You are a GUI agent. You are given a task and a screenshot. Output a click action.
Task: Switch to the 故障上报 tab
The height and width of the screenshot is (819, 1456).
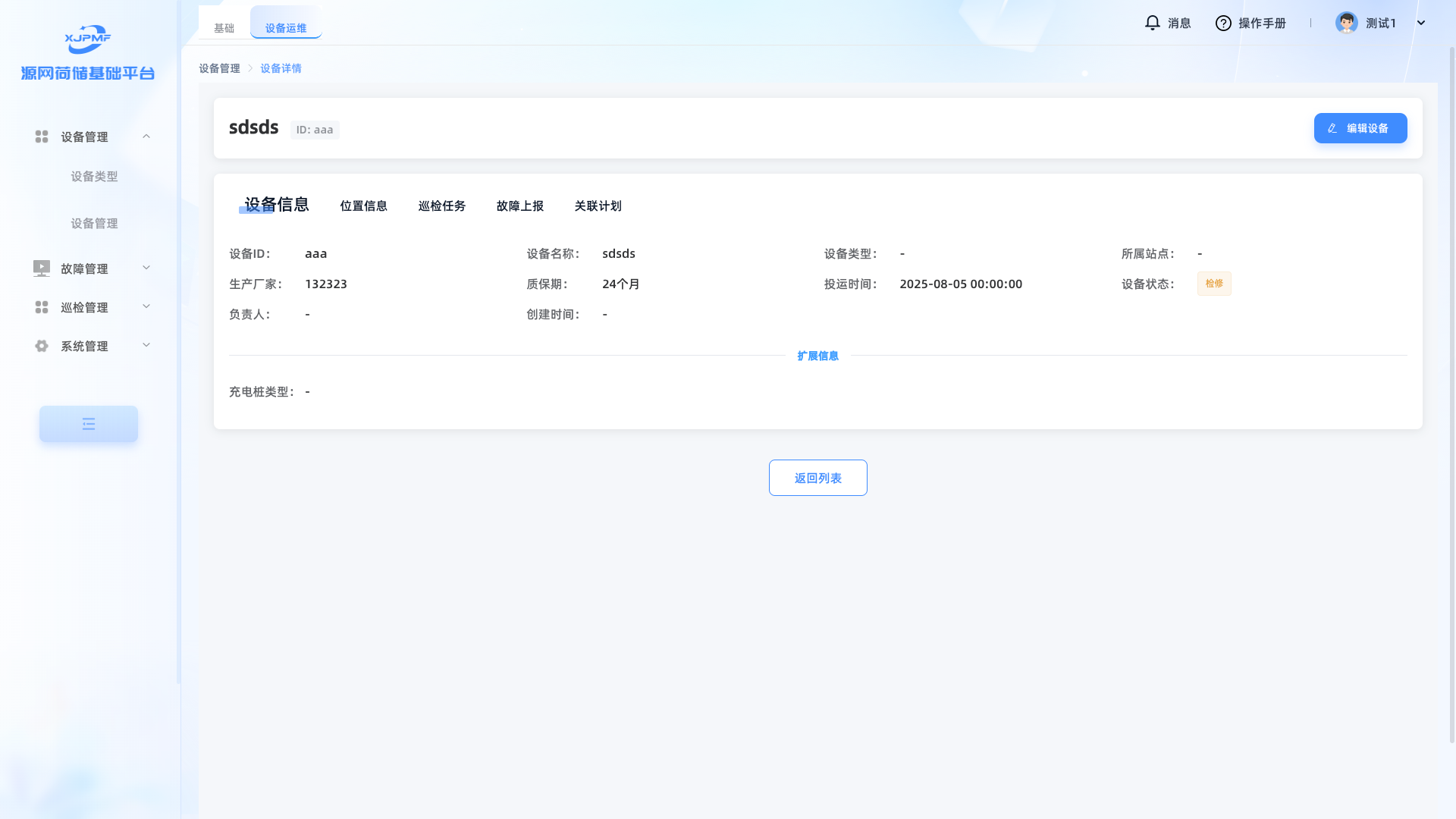pos(519,206)
